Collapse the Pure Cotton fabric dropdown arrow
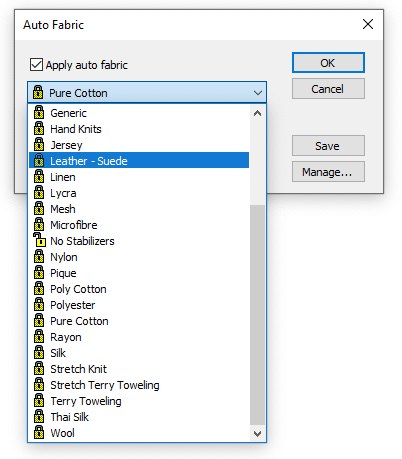 (258, 93)
